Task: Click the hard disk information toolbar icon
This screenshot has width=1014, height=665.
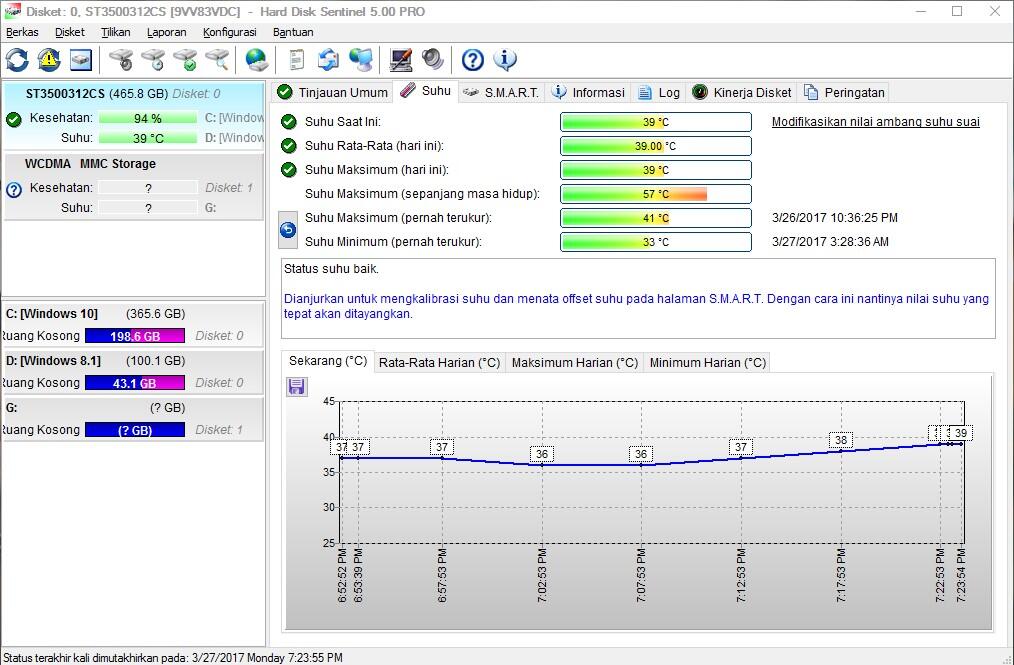Action: pos(81,60)
